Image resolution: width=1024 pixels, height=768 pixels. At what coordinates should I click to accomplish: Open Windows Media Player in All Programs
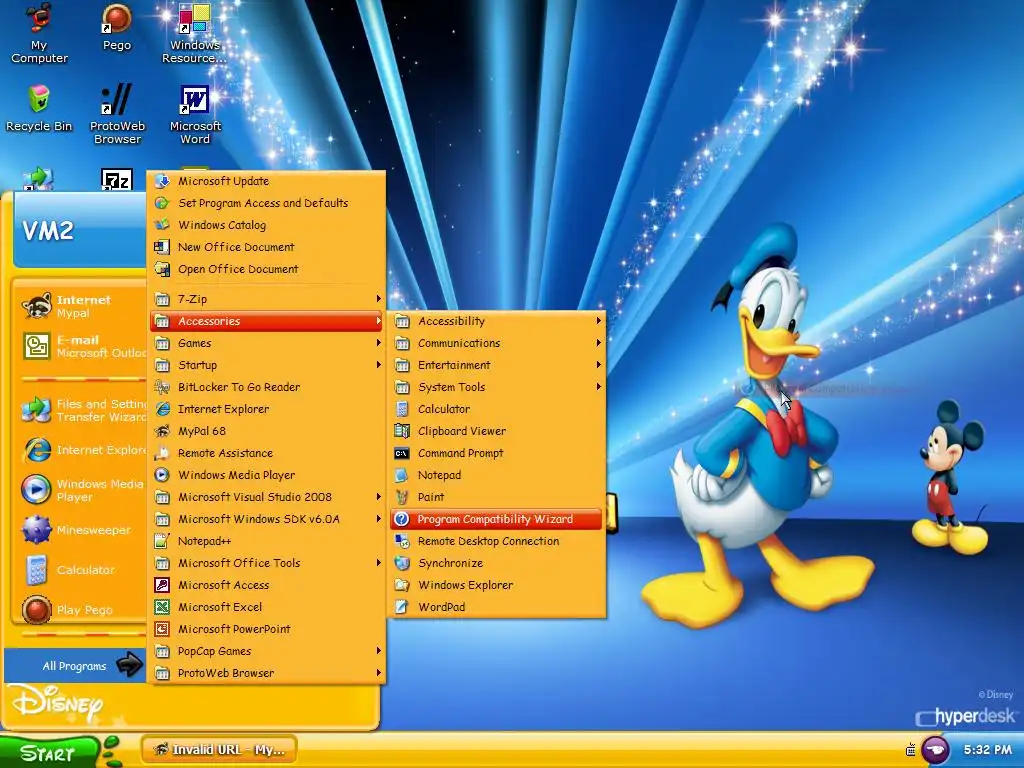click(x=266, y=475)
